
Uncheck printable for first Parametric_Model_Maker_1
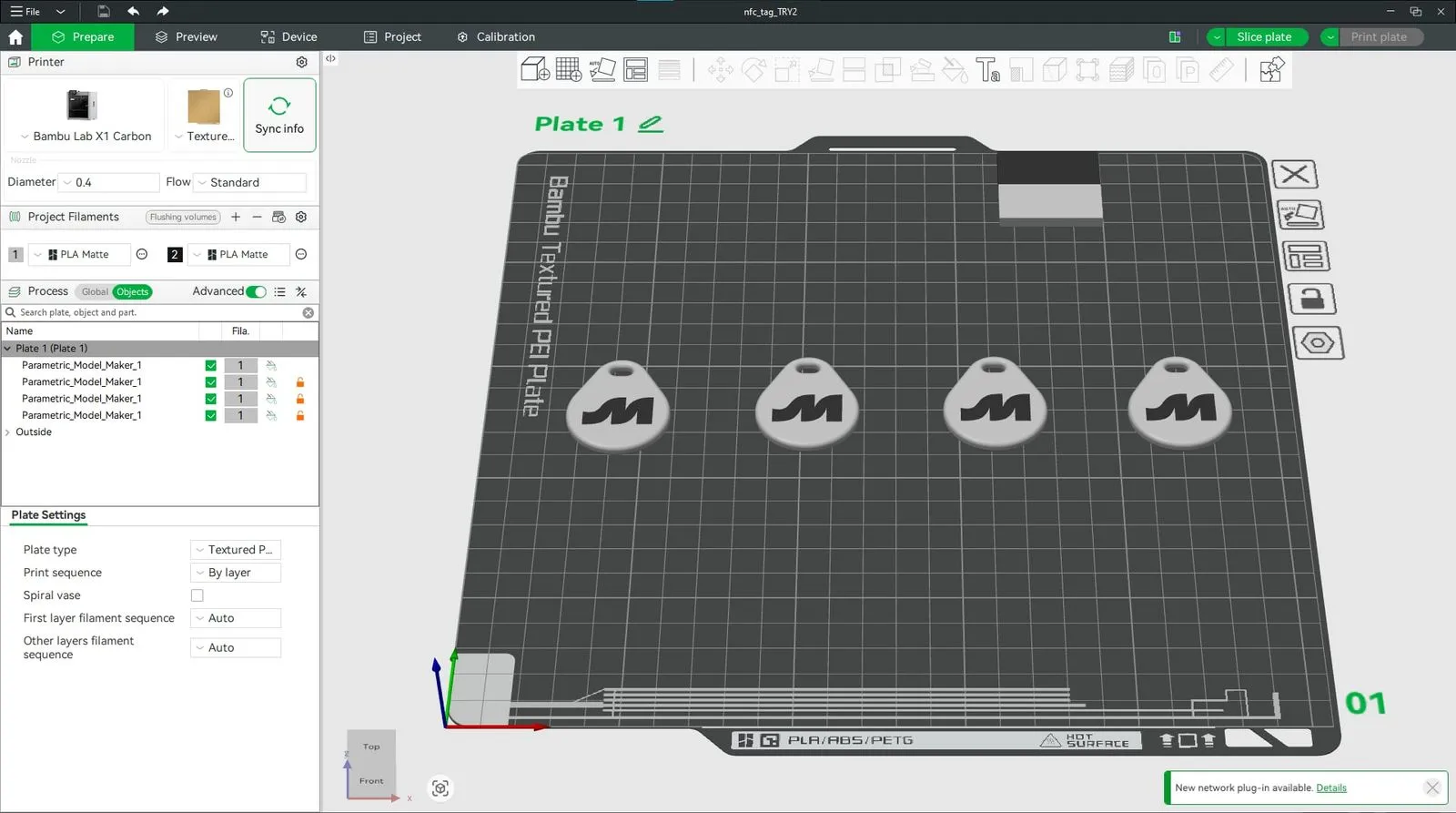coord(211,366)
